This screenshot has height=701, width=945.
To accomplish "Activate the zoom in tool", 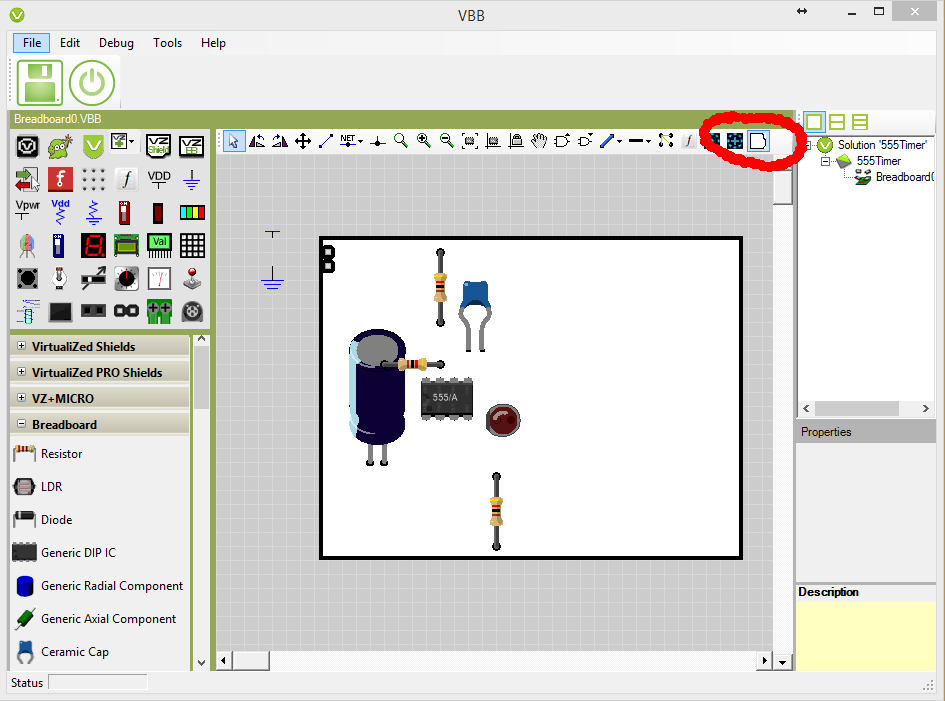I will [424, 140].
